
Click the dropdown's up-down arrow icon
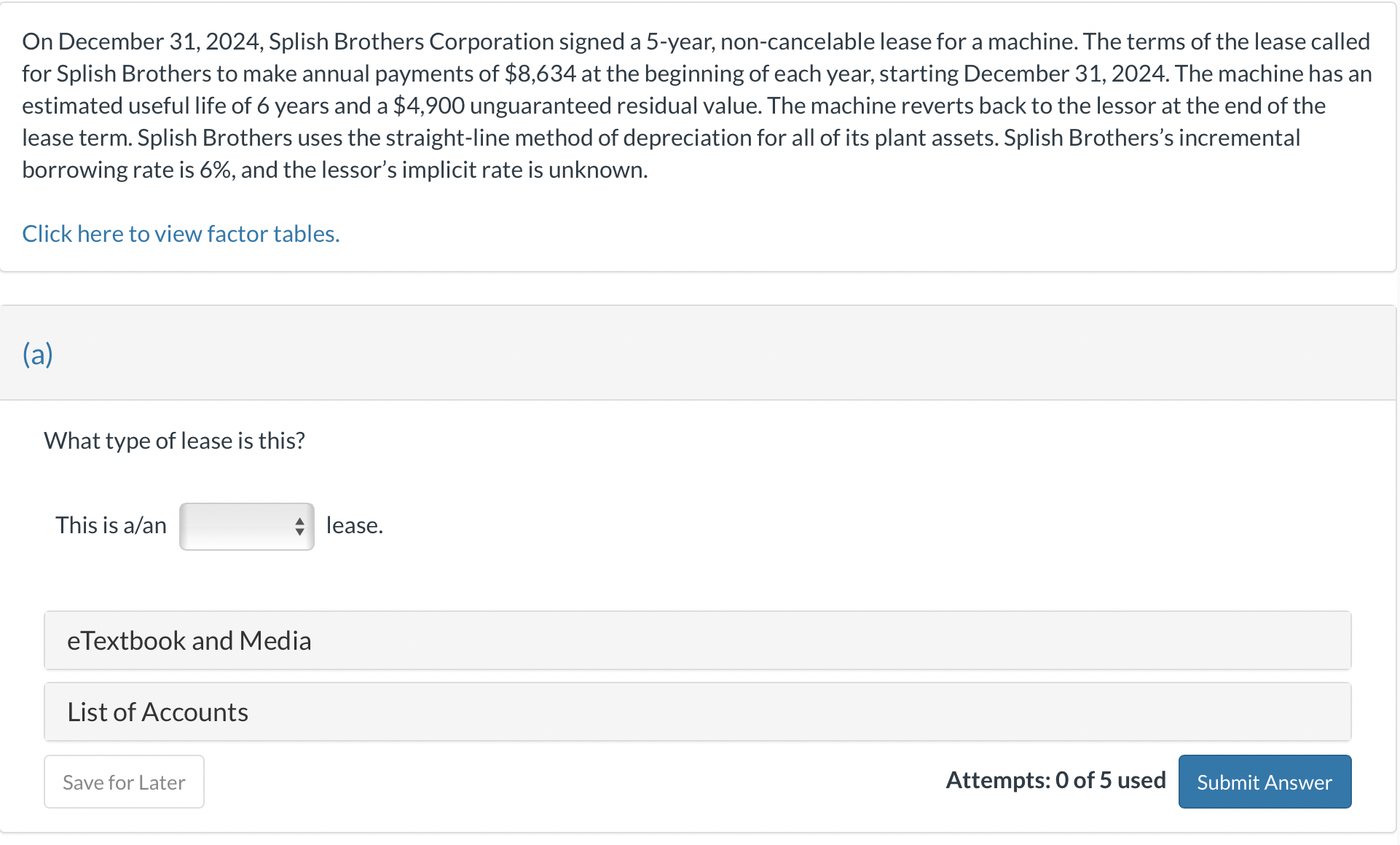point(300,526)
